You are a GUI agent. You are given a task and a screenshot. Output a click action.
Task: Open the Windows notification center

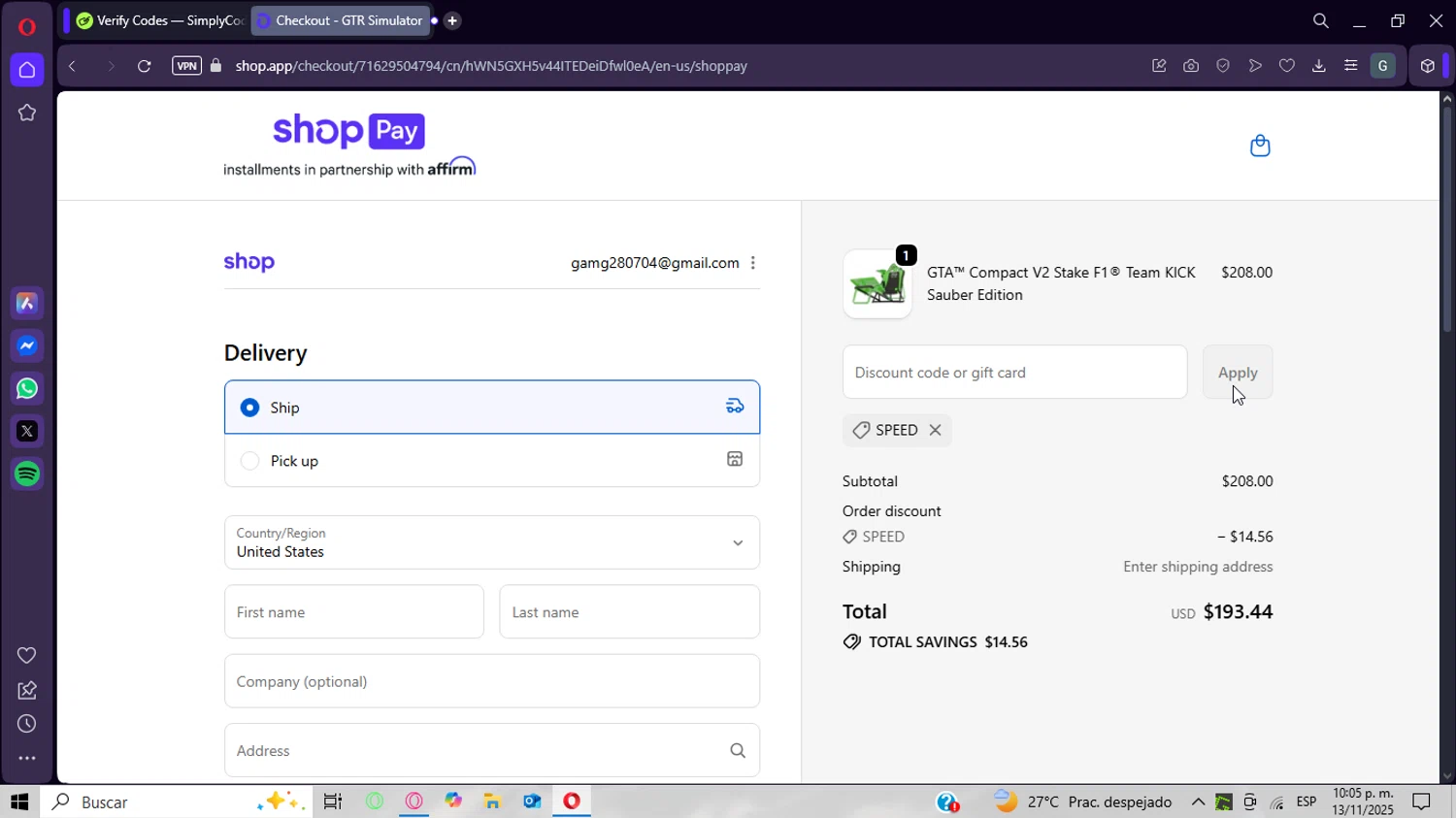(x=1422, y=802)
